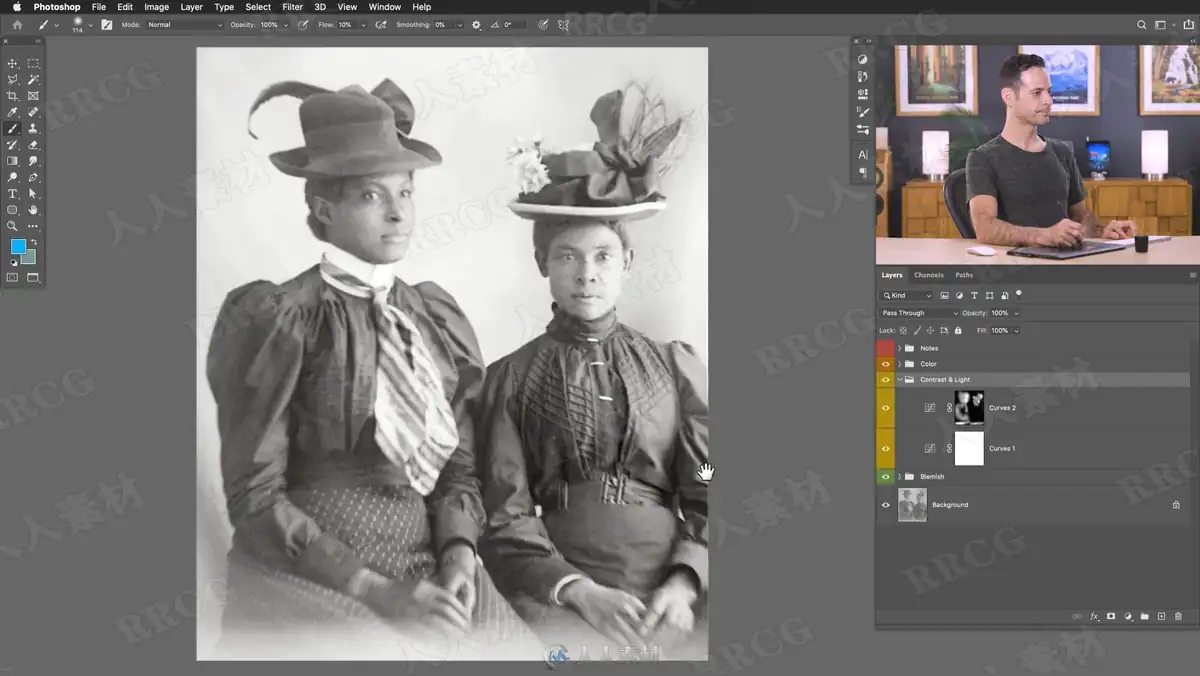Reset default foreground and background colors
This screenshot has width=1200, height=676.
(x=13, y=262)
